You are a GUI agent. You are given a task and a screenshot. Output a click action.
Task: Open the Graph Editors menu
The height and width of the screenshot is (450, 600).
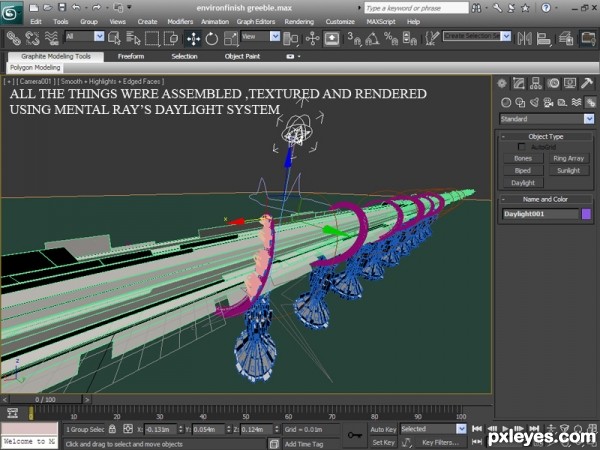[256, 22]
